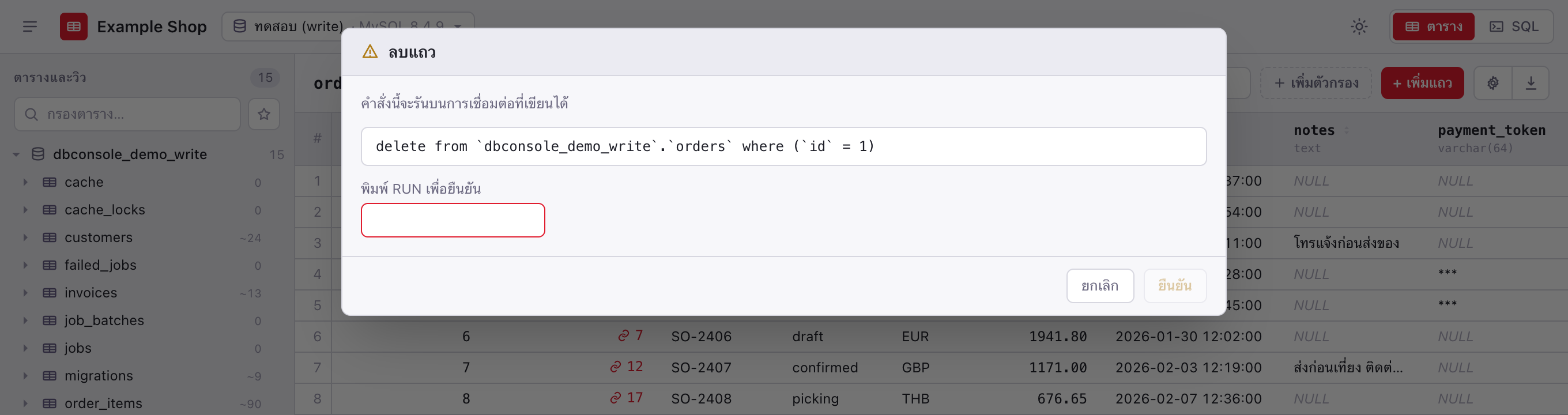Click the order_items table icon
Viewport: 1568px width, 415px height.
pos(50,403)
